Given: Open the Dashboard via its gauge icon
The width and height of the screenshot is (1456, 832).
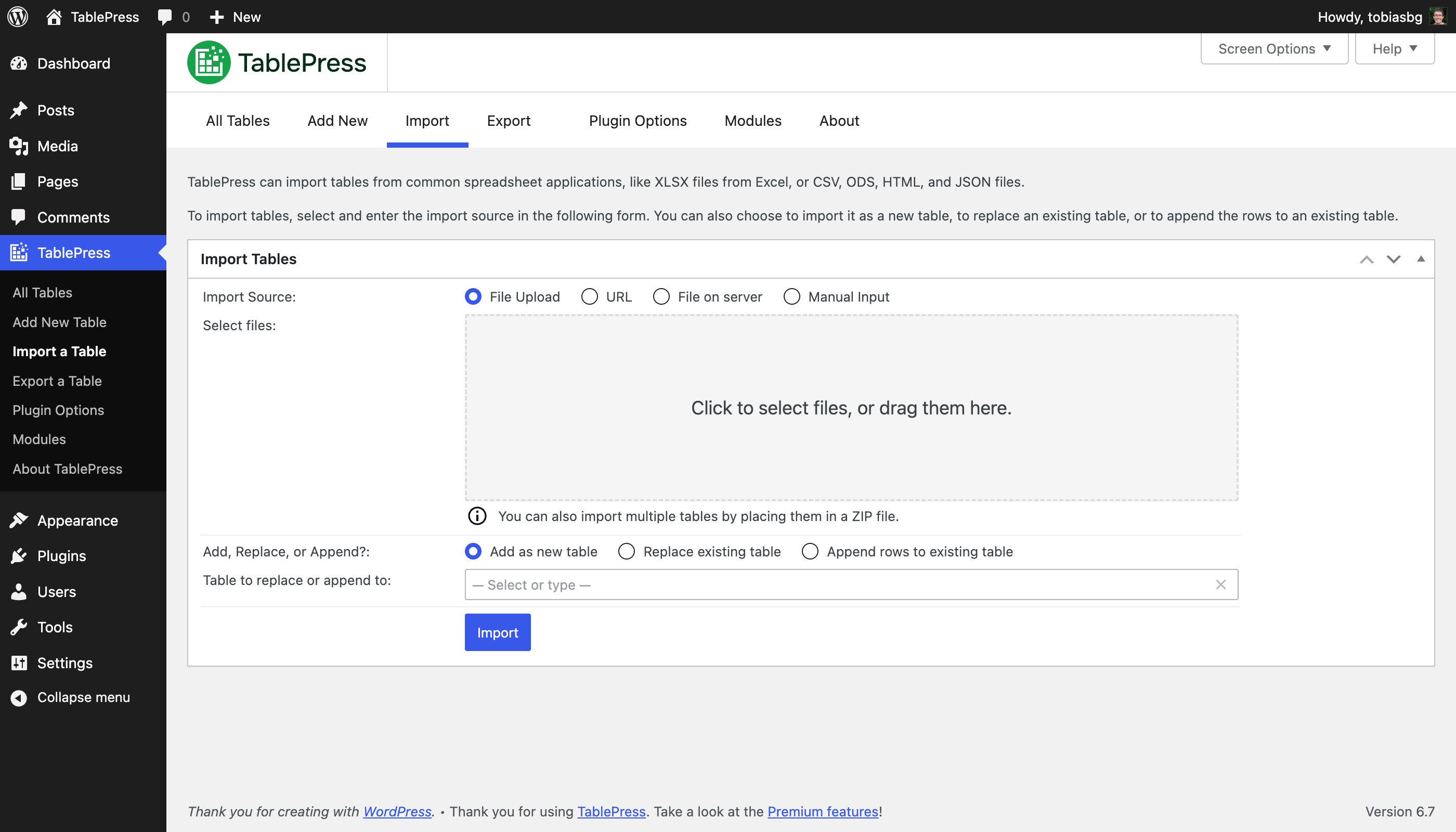Looking at the screenshot, I should tap(19, 63).
